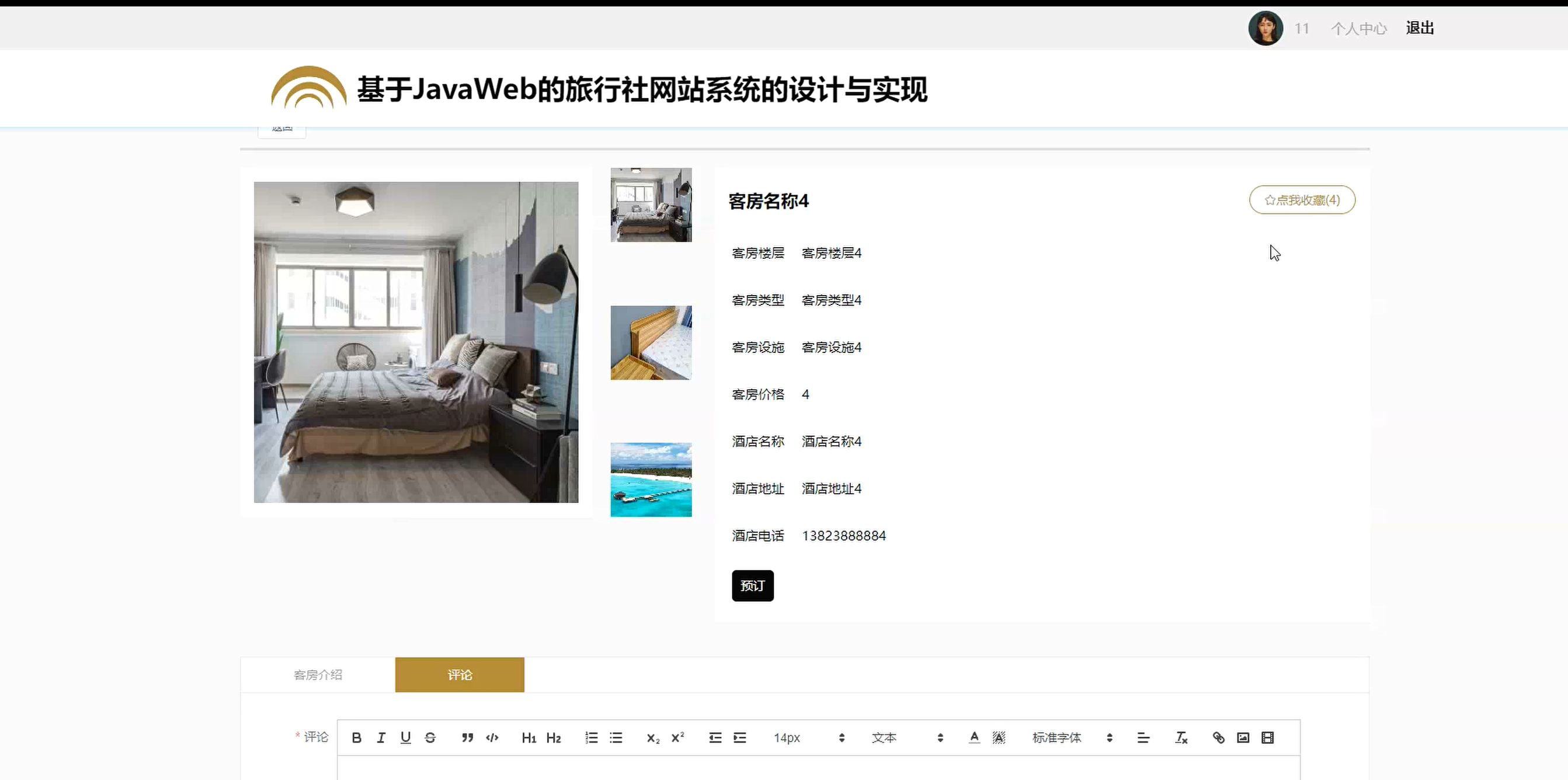
Task: Click 退出 to log out
Action: (1420, 28)
